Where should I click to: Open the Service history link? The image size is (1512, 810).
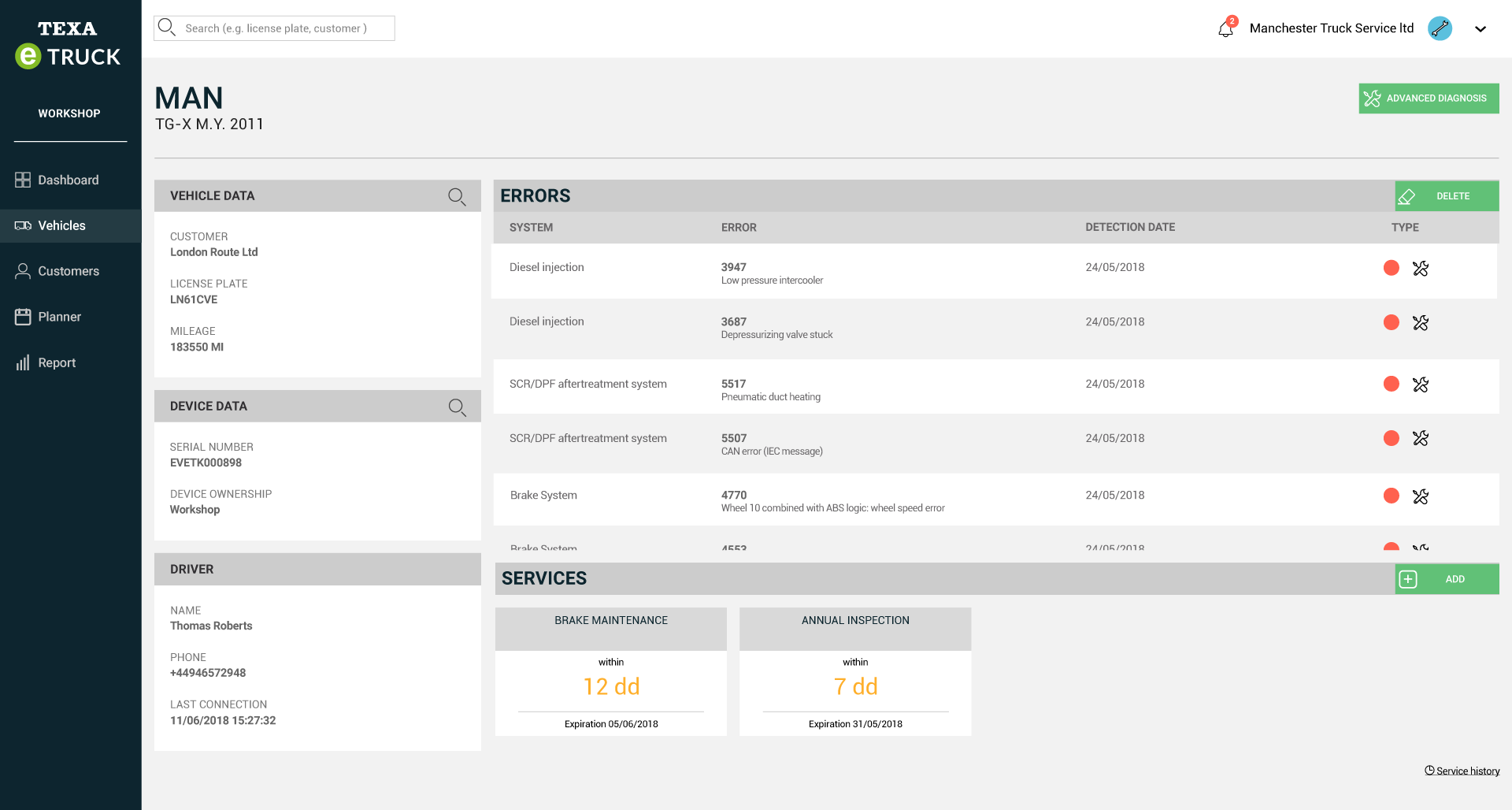point(1462,771)
